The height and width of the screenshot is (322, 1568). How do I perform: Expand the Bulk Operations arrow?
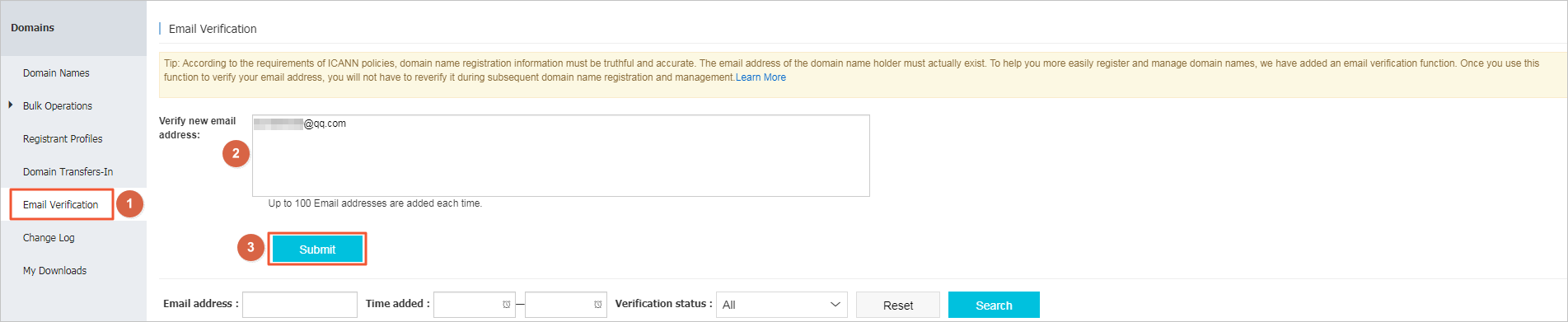(x=11, y=105)
